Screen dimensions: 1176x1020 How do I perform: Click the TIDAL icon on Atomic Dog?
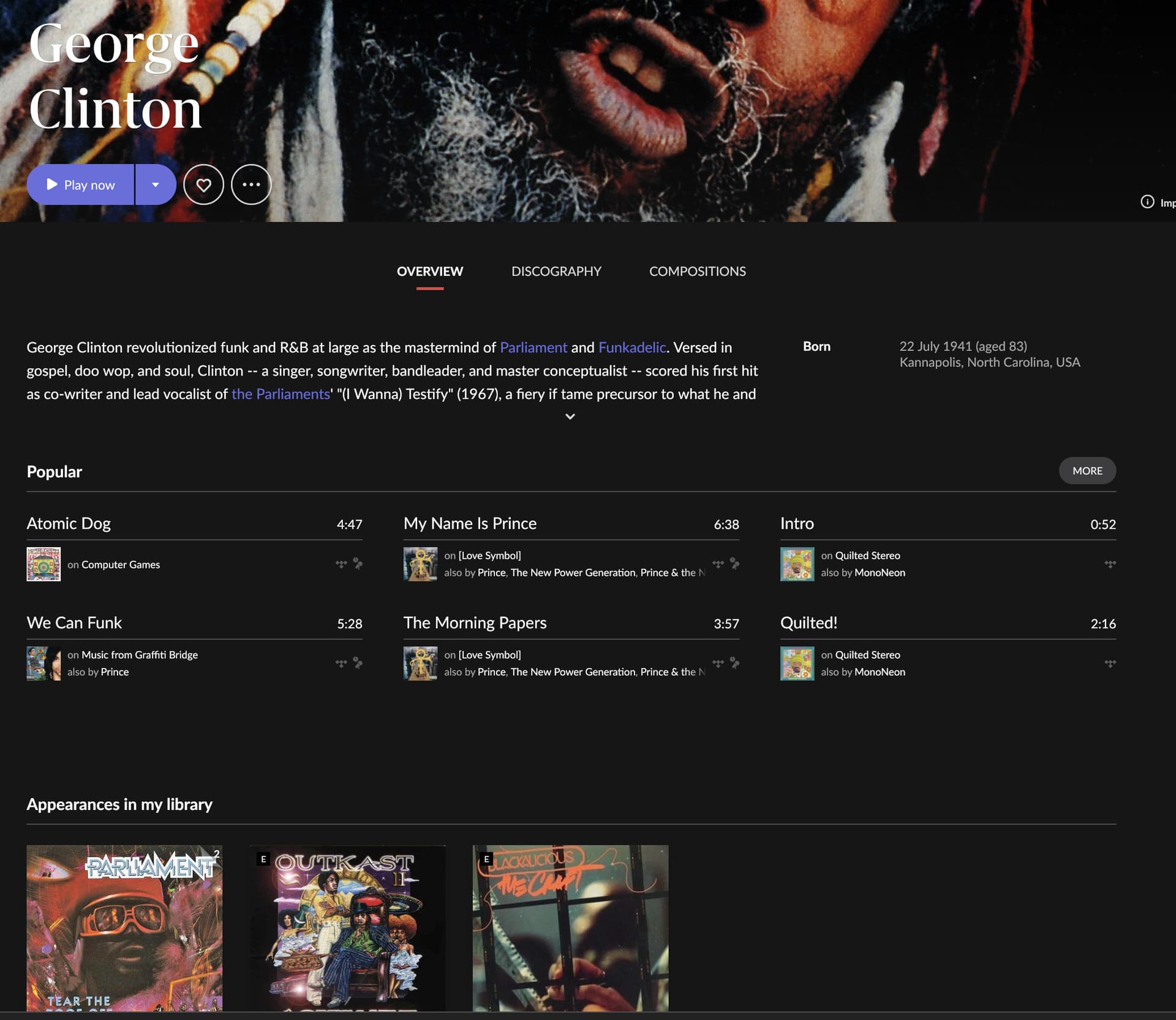[x=341, y=564]
